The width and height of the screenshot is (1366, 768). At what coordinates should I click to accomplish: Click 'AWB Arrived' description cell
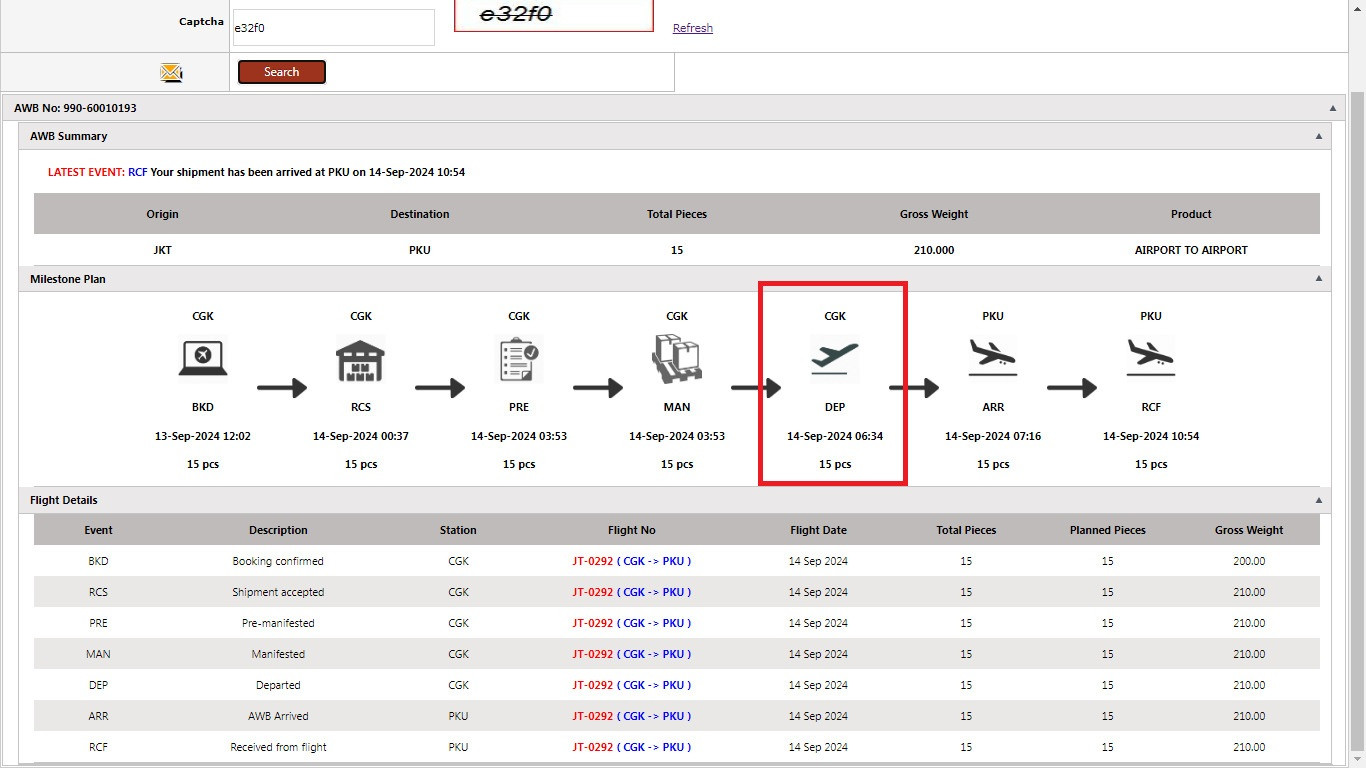(278, 716)
